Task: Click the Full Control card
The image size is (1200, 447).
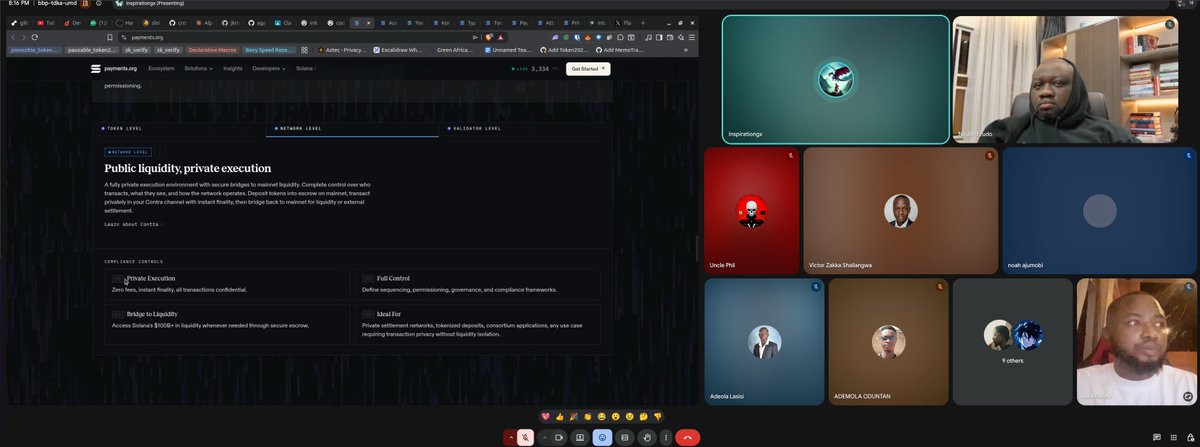Action: pyautogui.click(x=478, y=284)
